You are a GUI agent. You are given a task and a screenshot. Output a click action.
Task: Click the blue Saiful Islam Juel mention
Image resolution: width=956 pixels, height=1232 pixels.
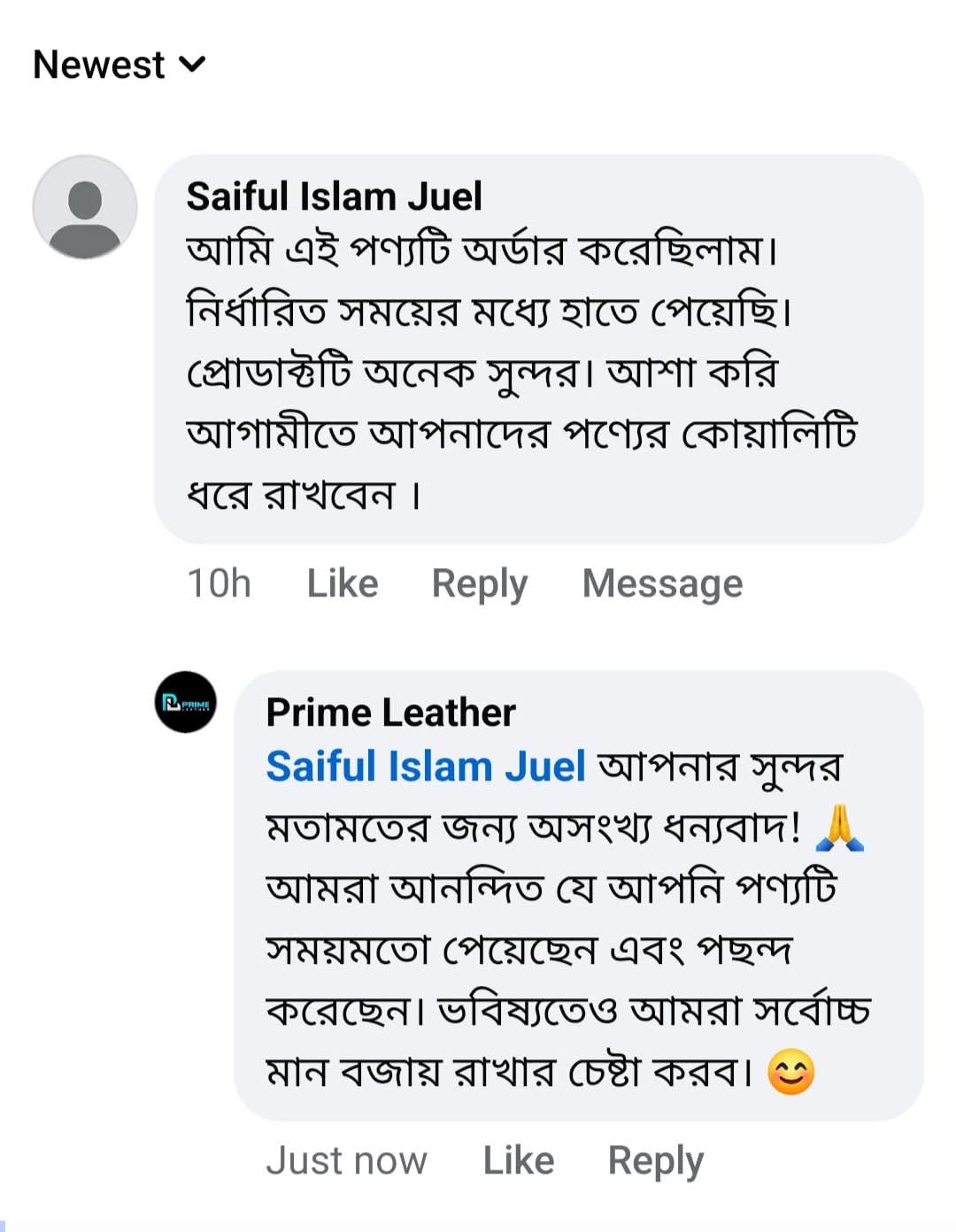coord(426,766)
